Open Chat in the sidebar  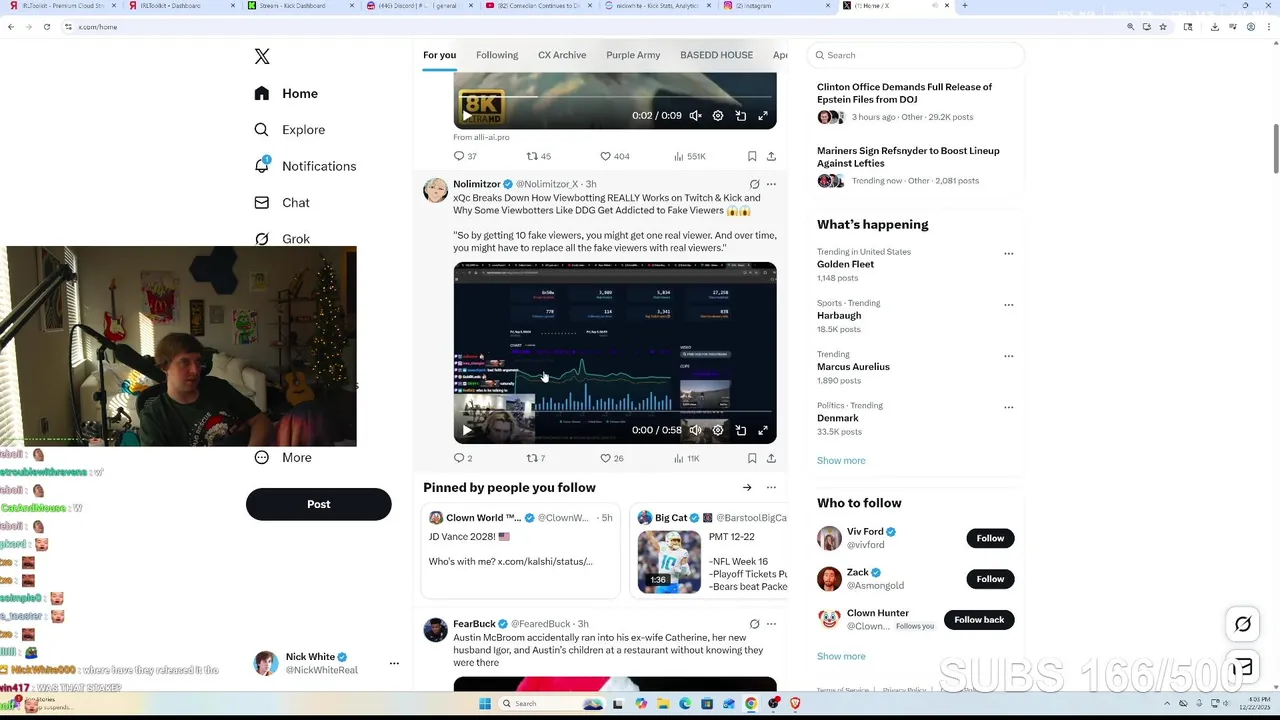pyautogui.click(x=282, y=202)
